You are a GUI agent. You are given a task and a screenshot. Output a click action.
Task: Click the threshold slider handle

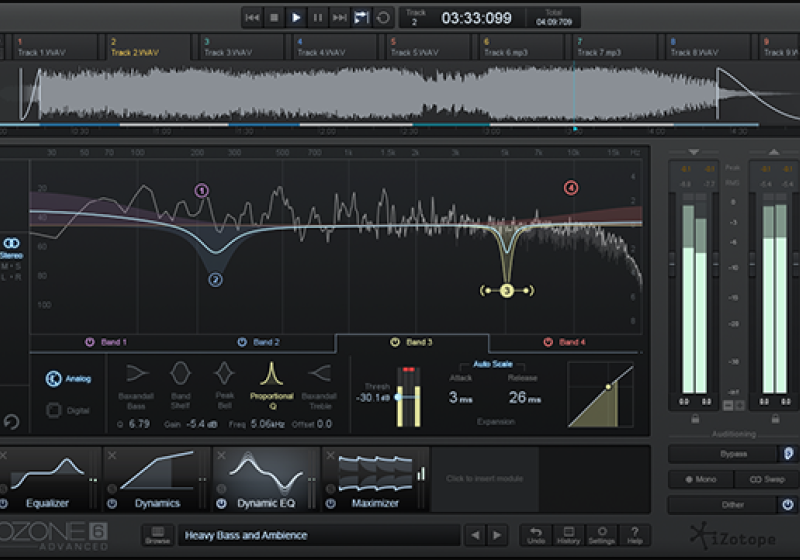398,397
